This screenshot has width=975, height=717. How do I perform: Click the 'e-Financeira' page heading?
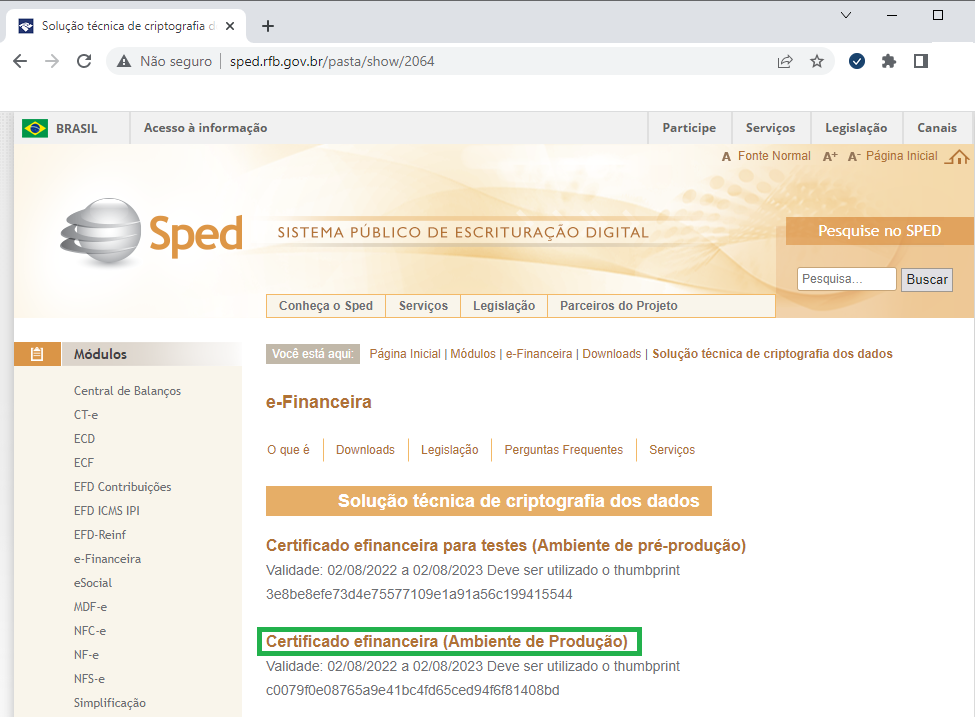(319, 402)
